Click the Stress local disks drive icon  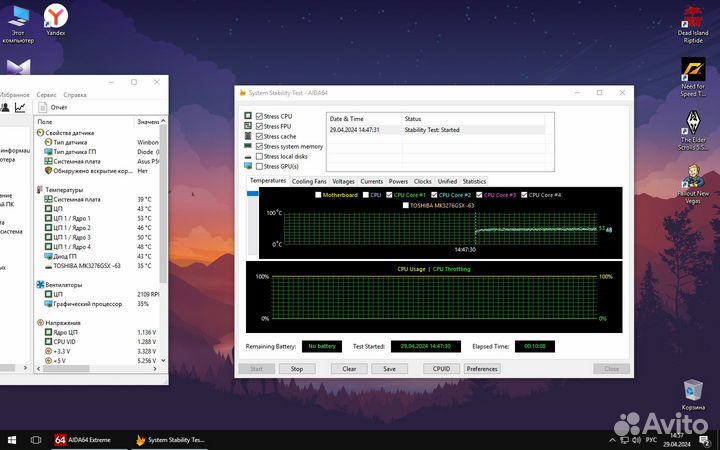click(x=248, y=157)
